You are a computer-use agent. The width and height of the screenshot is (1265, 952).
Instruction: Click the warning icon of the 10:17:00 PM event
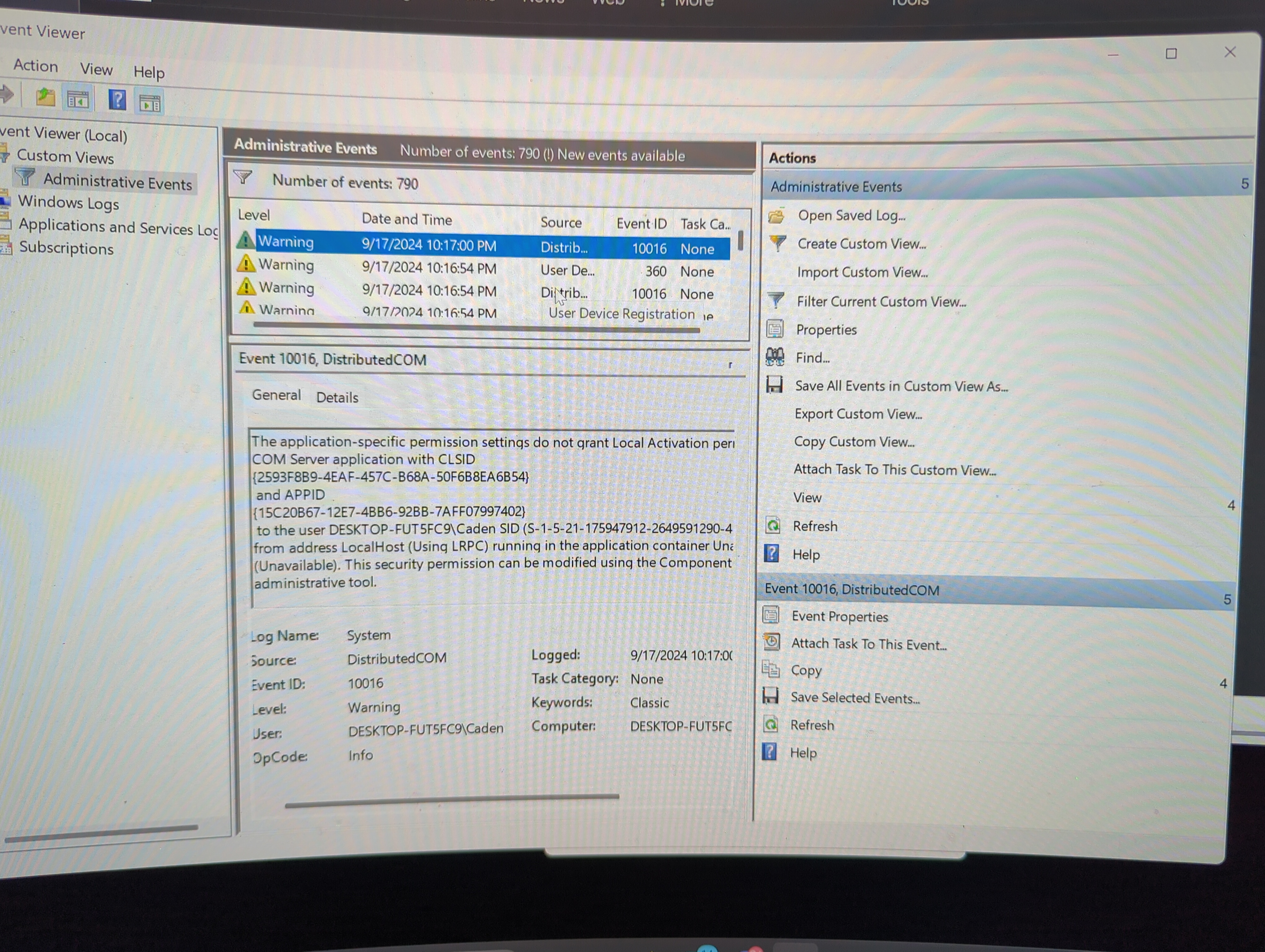click(x=245, y=240)
